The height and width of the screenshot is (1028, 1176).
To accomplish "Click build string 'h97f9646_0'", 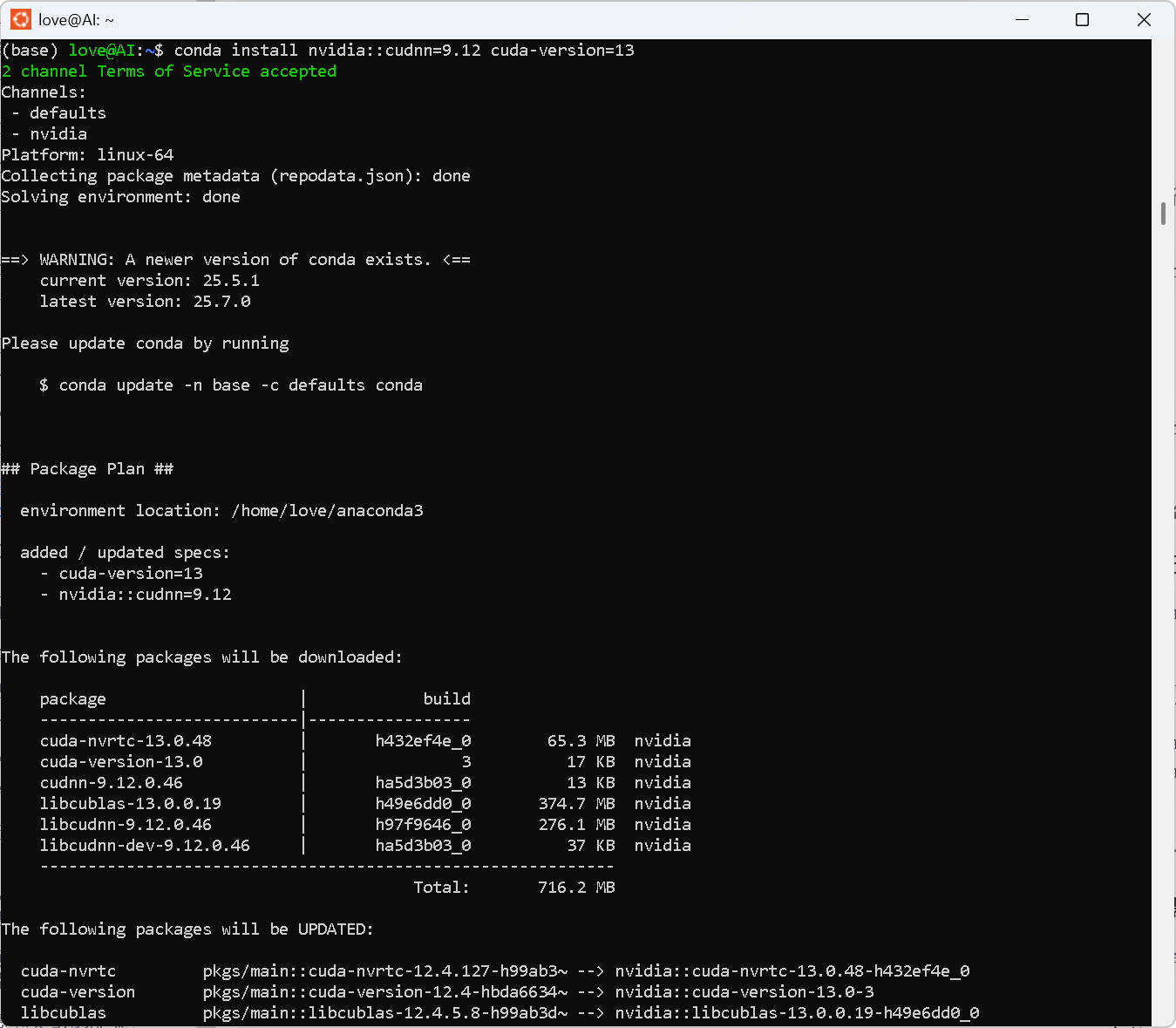I will 424,825.
